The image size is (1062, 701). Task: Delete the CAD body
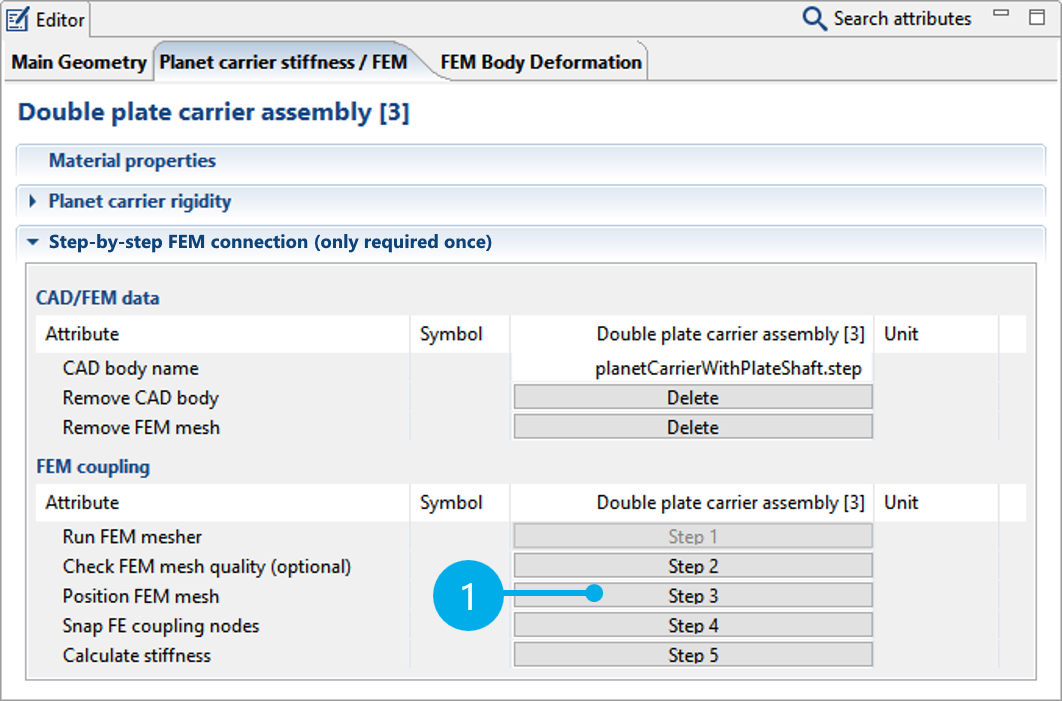(x=692, y=398)
